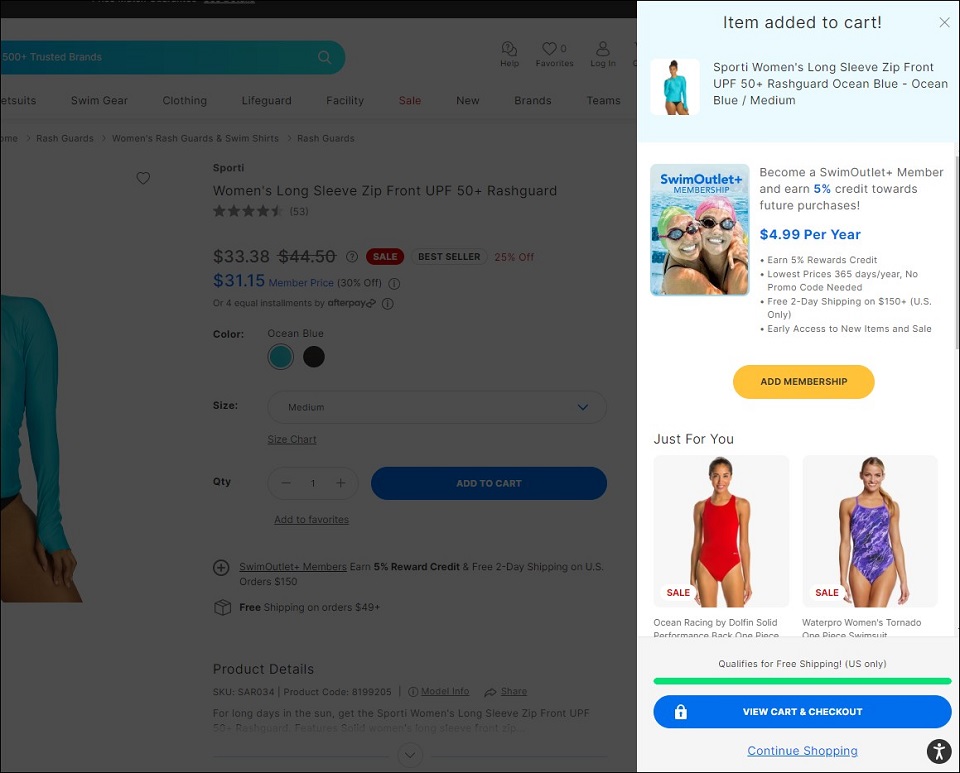Viewport: 960px width, 773px height.
Task: Open the Model Info link
Action: click(445, 692)
